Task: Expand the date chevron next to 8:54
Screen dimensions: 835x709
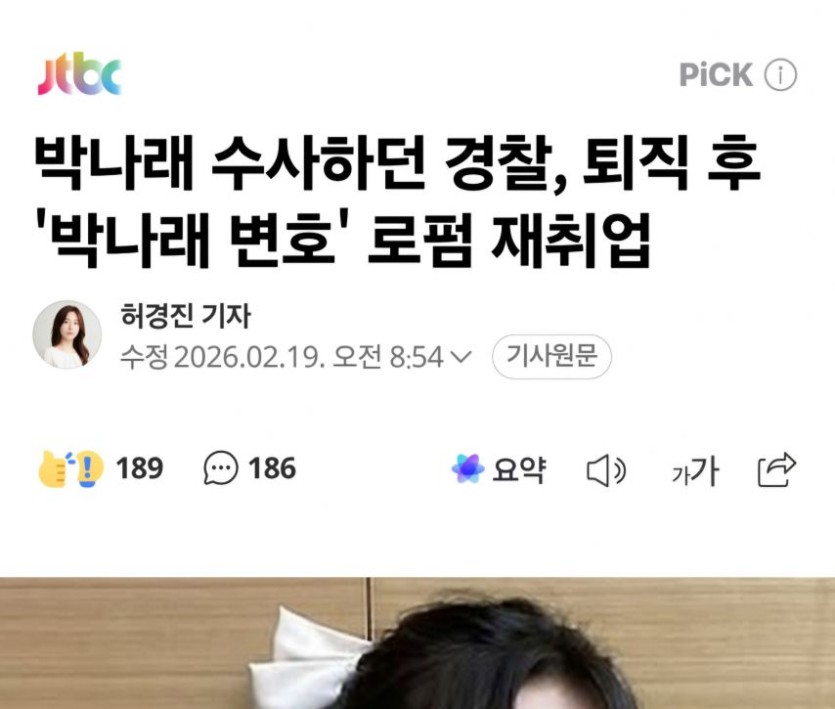Action: pyautogui.click(x=461, y=356)
